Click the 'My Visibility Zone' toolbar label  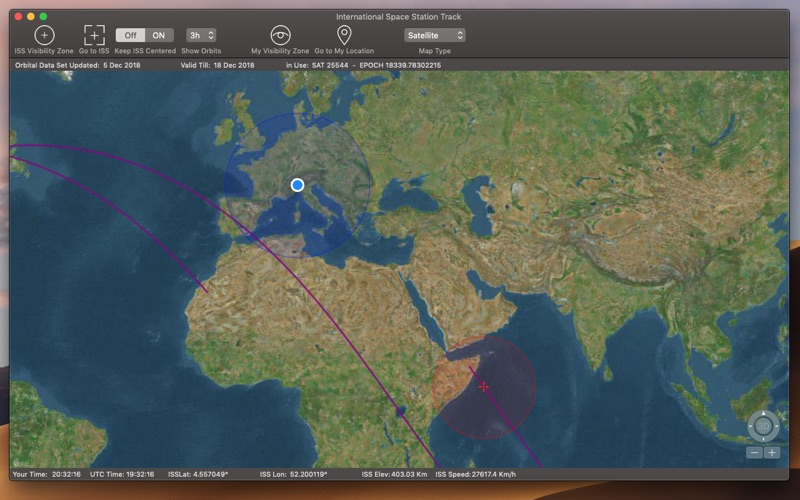(x=280, y=51)
